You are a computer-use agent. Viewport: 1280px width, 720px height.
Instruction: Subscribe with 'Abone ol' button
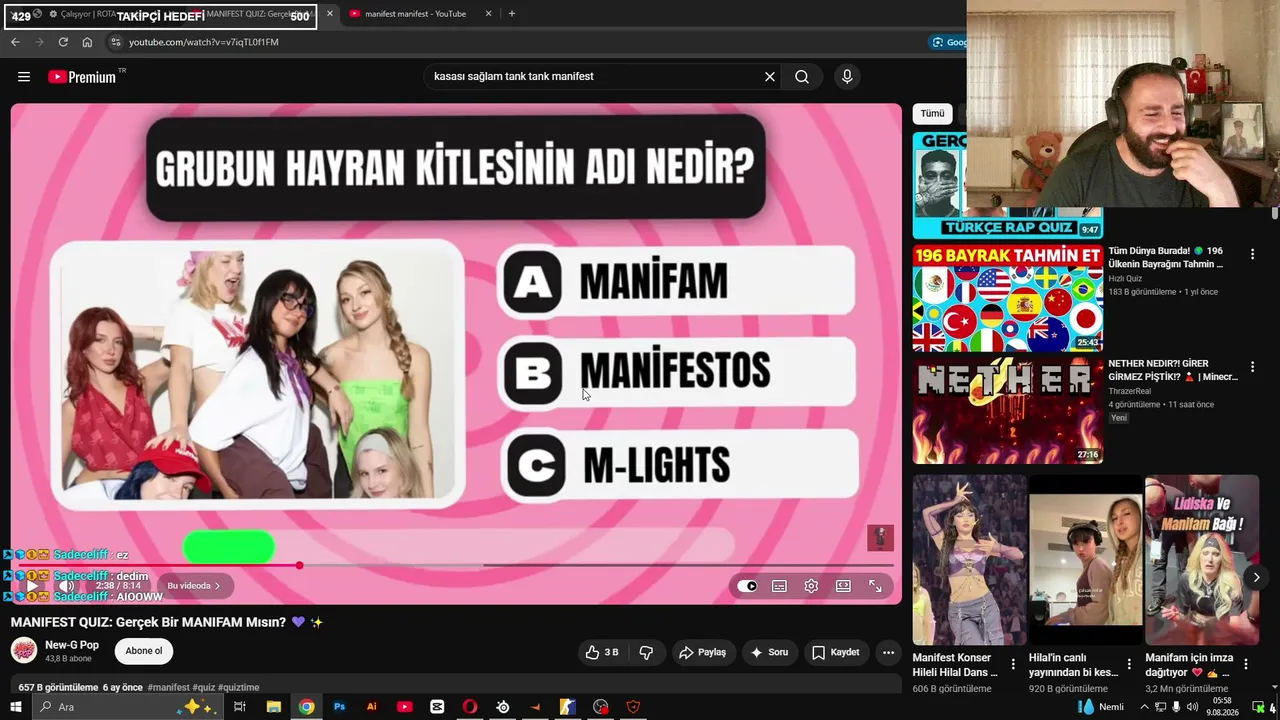pyautogui.click(x=144, y=651)
